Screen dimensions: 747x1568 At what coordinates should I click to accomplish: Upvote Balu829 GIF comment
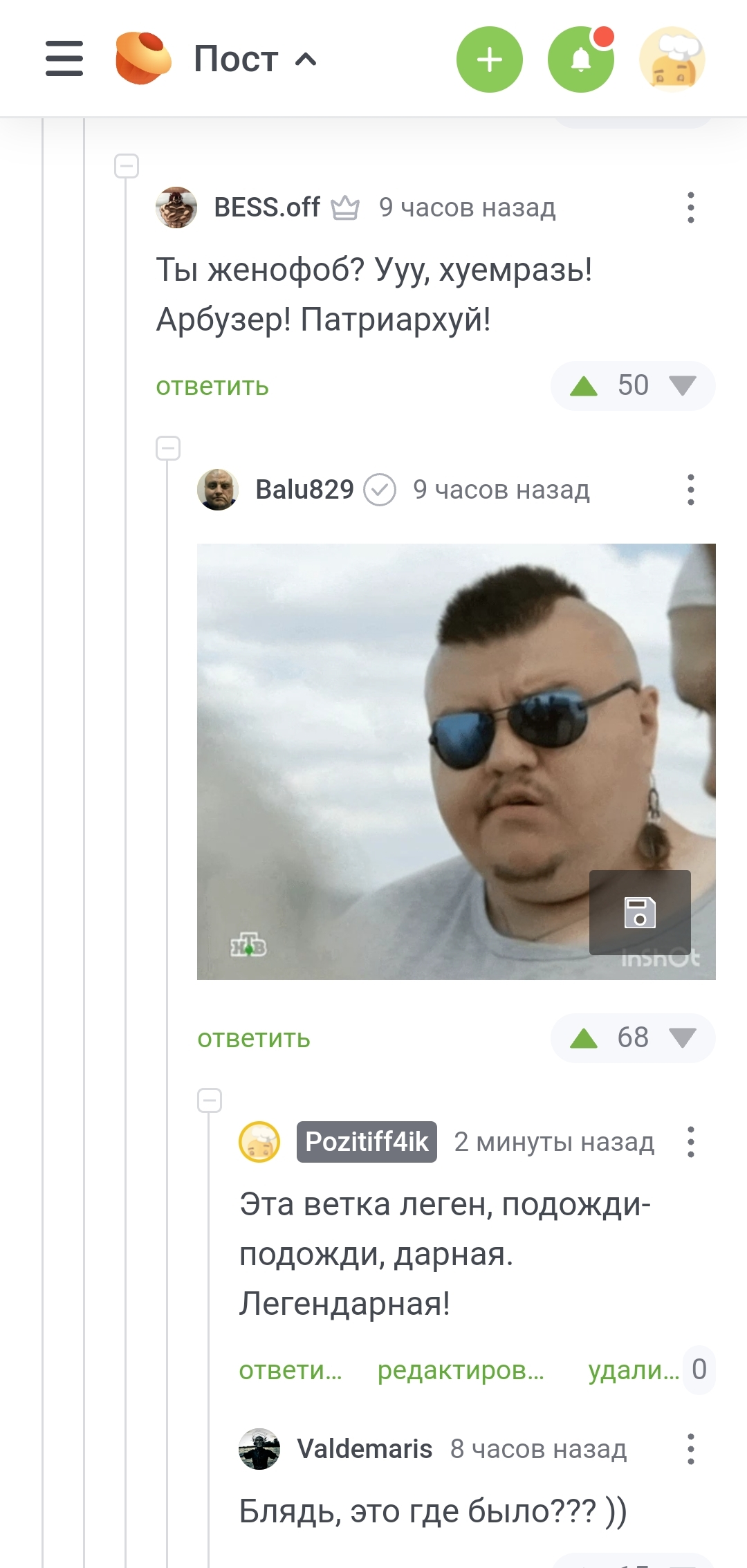[x=584, y=1038]
